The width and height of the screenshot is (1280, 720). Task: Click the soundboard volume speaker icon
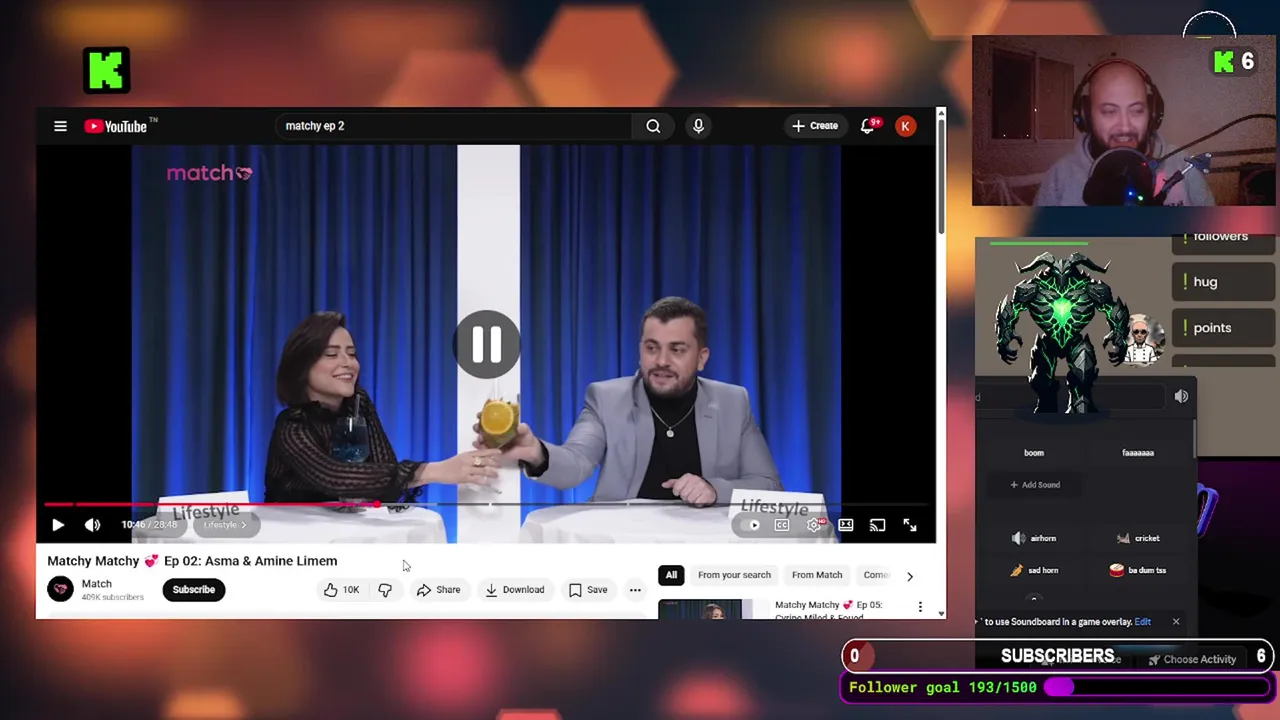click(x=1181, y=397)
